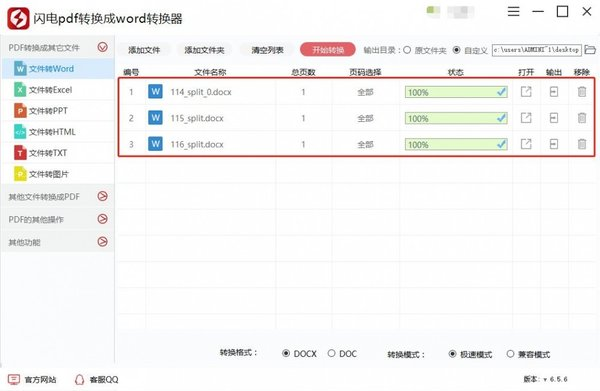
Task: Select 原文件夹 as output directory
Action: [407, 50]
